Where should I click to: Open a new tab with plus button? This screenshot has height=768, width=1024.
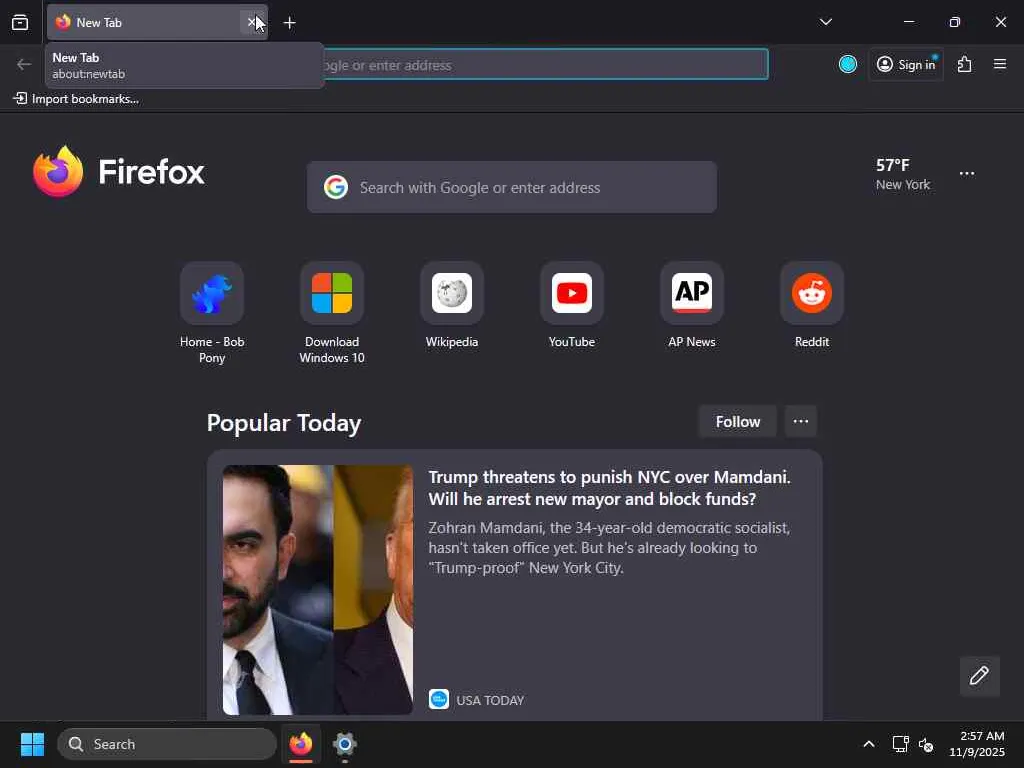pos(289,23)
